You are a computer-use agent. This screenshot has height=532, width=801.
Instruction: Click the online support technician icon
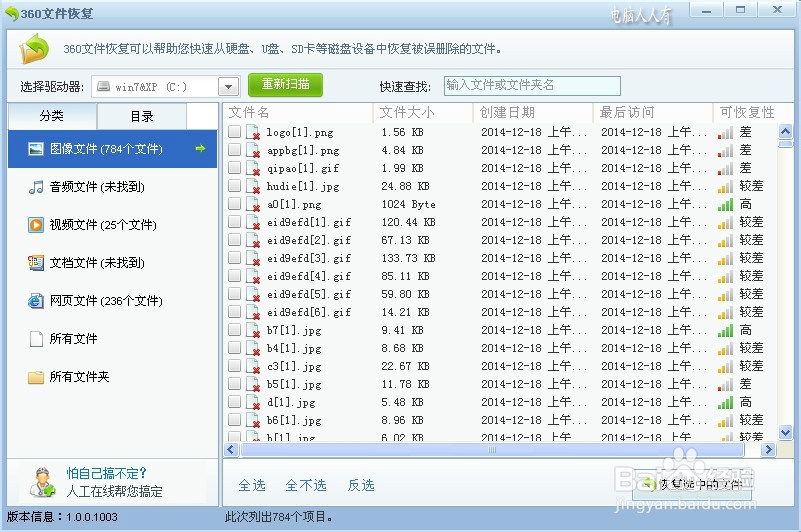tap(42, 482)
